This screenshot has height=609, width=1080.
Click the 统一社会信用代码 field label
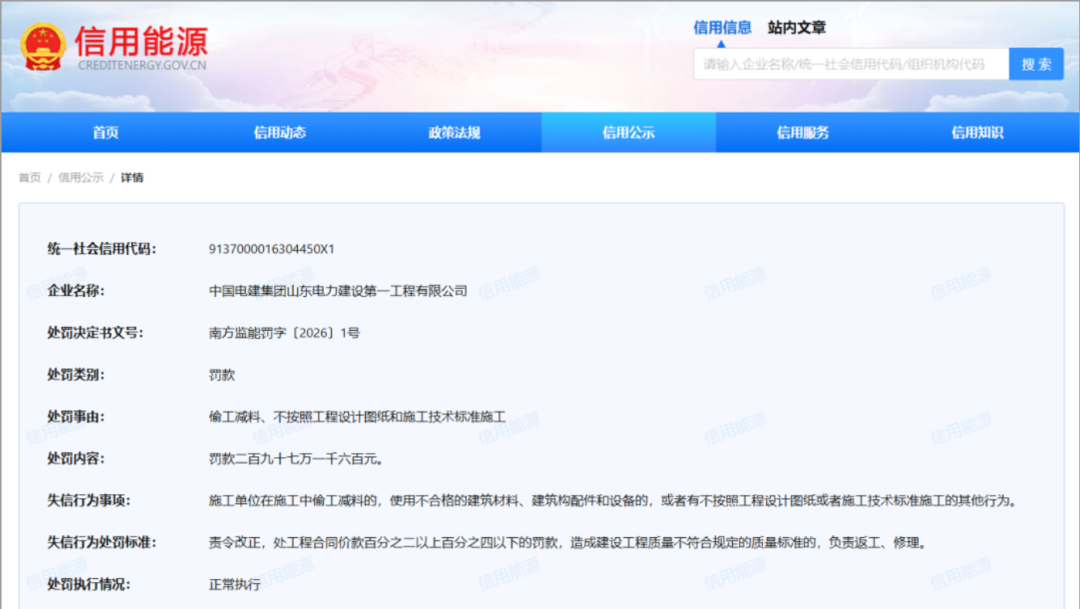click(102, 249)
